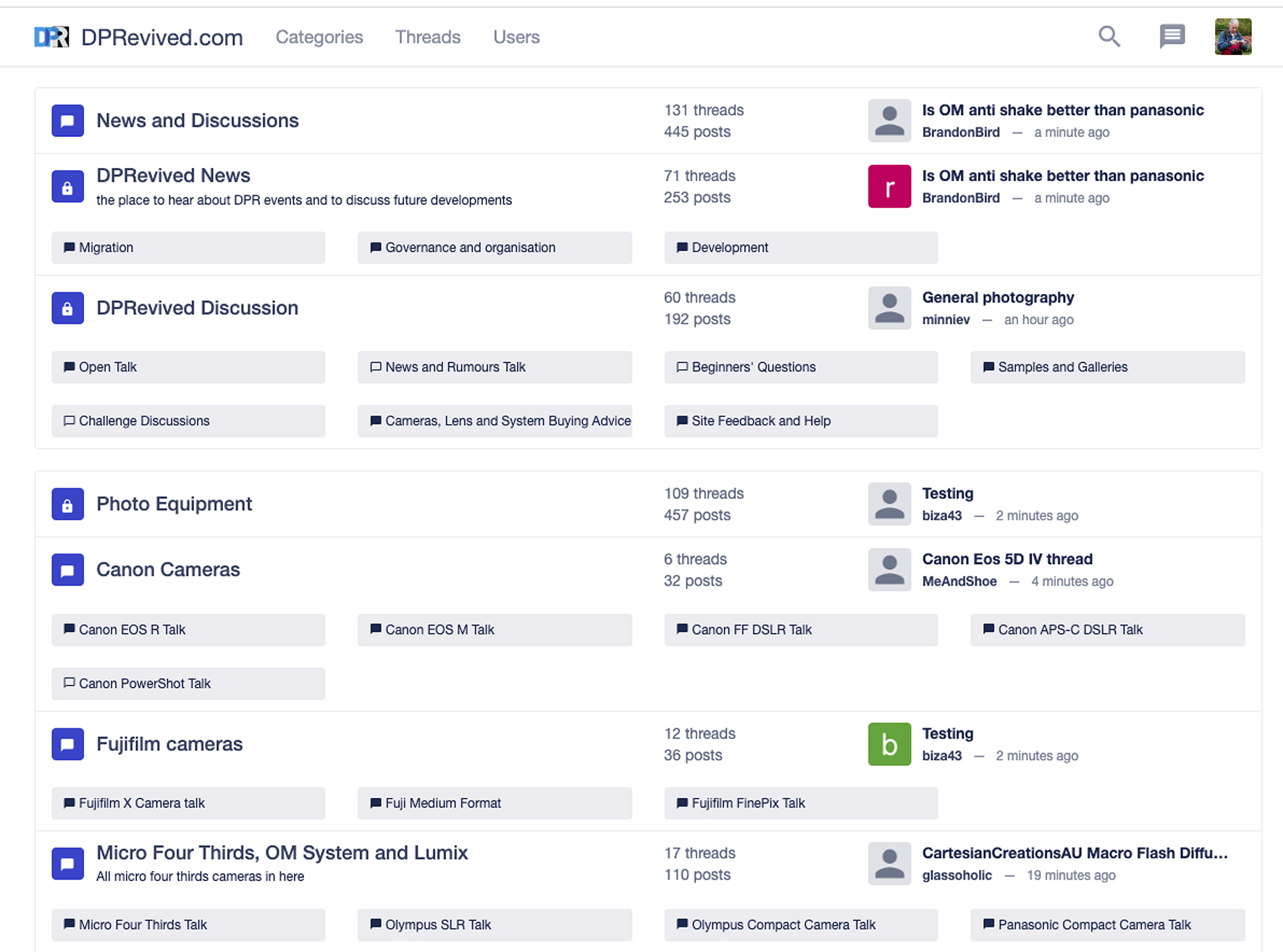Viewport: 1283px width, 952px height.
Task: Open Governance and organisation subforum
Action: tap(495, 248)
